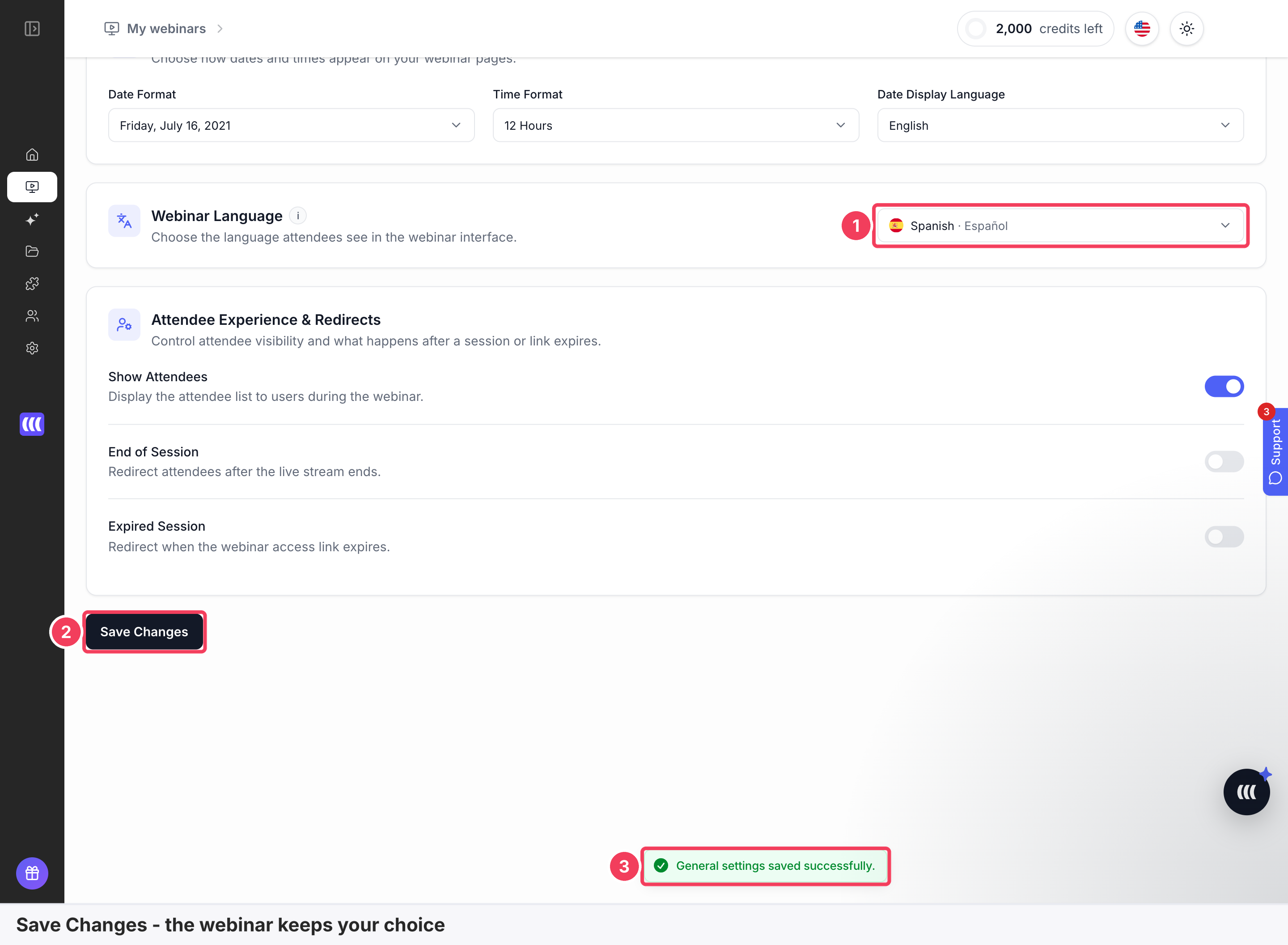Open the Support side tab

(x=1275, y=451)
